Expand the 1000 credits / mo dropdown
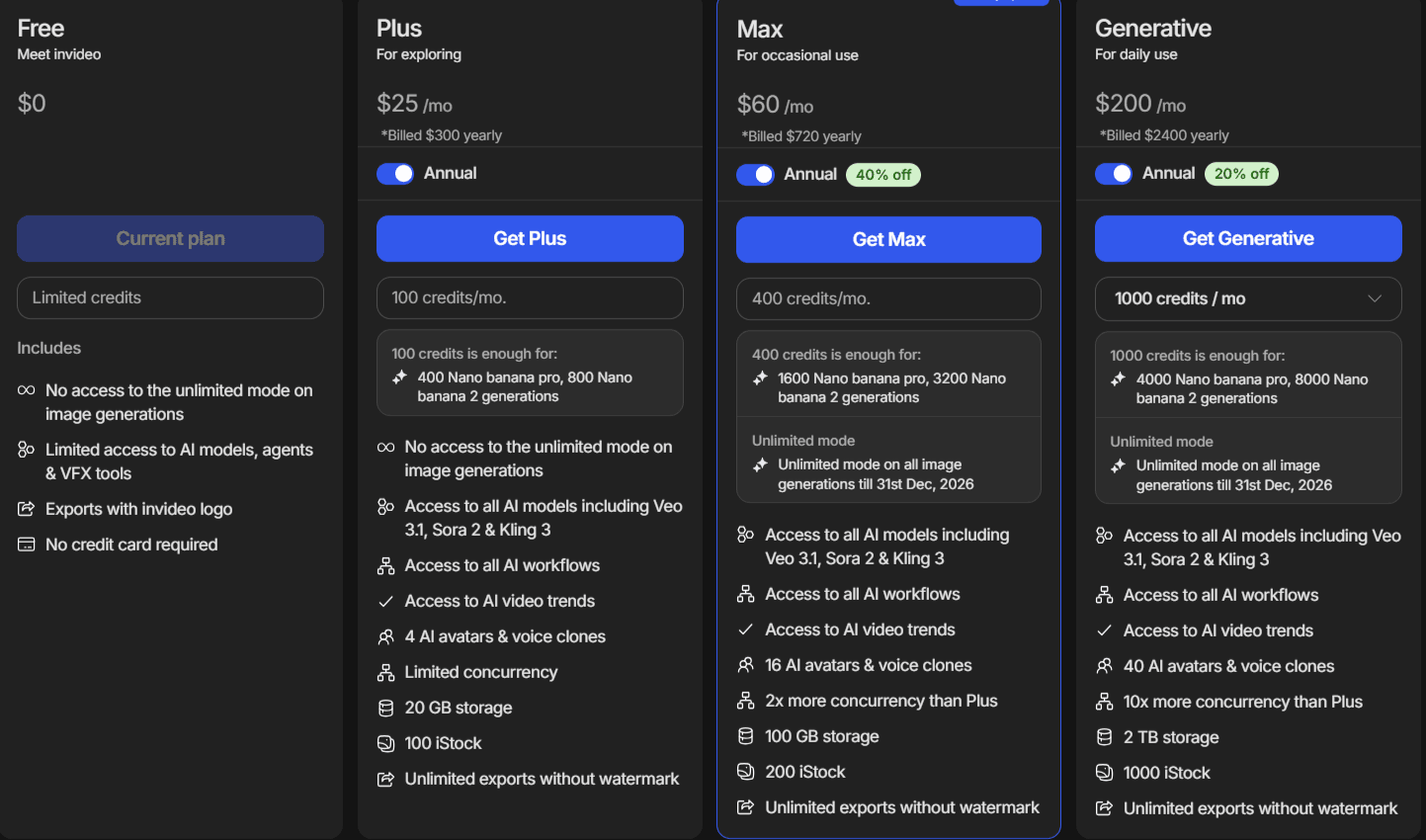 point(1247,298)
